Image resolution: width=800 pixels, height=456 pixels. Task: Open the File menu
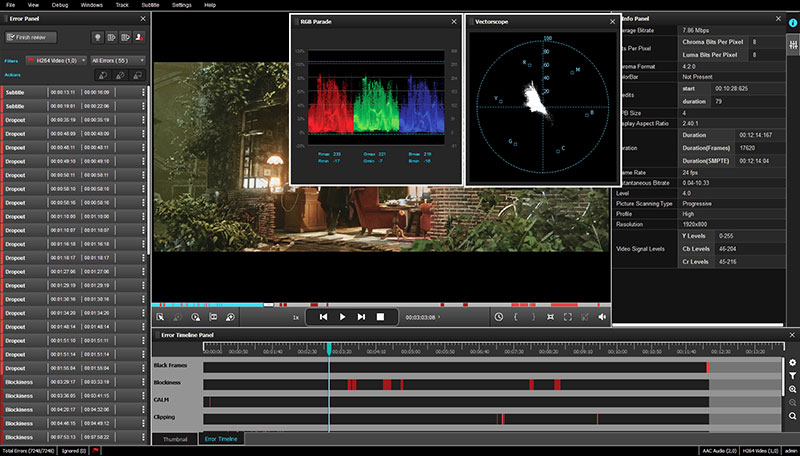coord(10,5)
